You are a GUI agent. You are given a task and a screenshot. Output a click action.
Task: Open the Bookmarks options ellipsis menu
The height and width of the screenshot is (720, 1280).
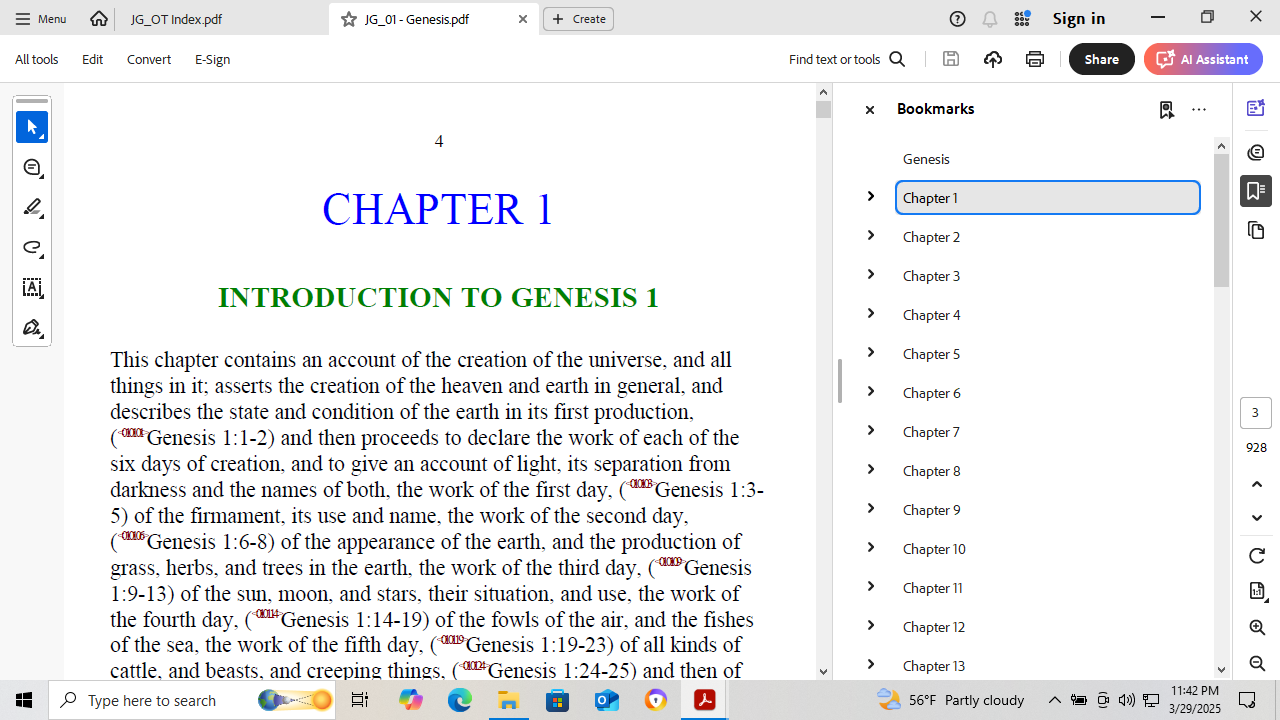1199,110
